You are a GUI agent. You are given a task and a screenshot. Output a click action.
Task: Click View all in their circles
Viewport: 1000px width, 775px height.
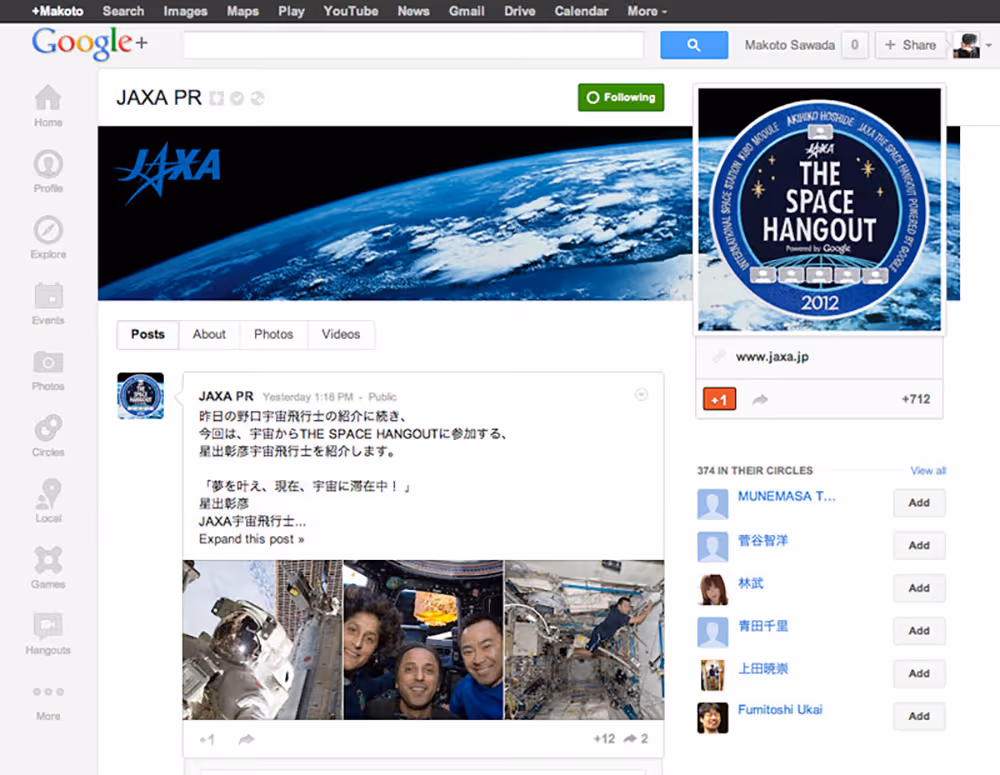[x=928, y=471]
